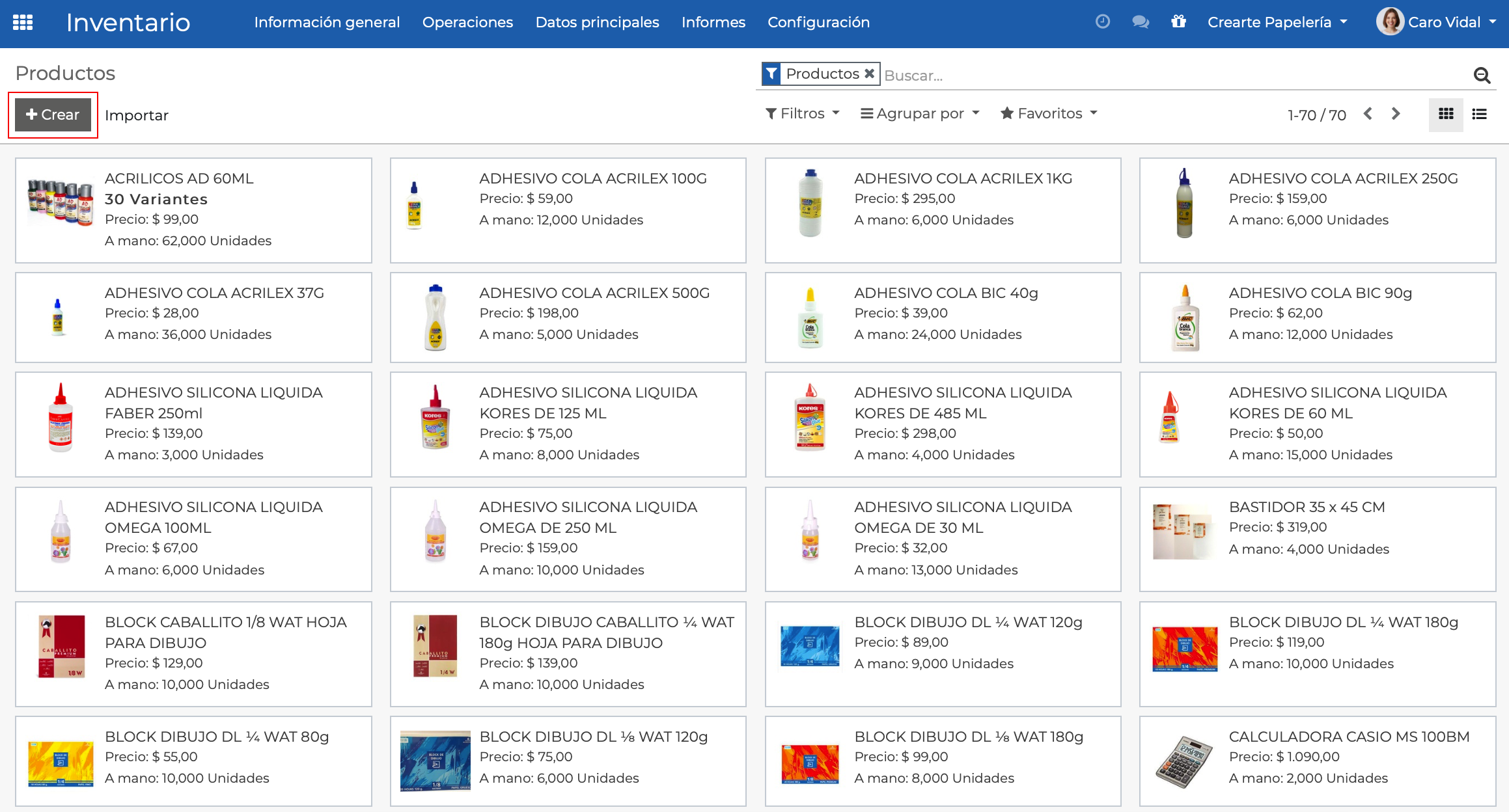Image resolution: width=1509 pixels, height=812 pixels.
Task: Open CALCULADORA CASIO MS 100BM image
Action: tap(1184, 761)
